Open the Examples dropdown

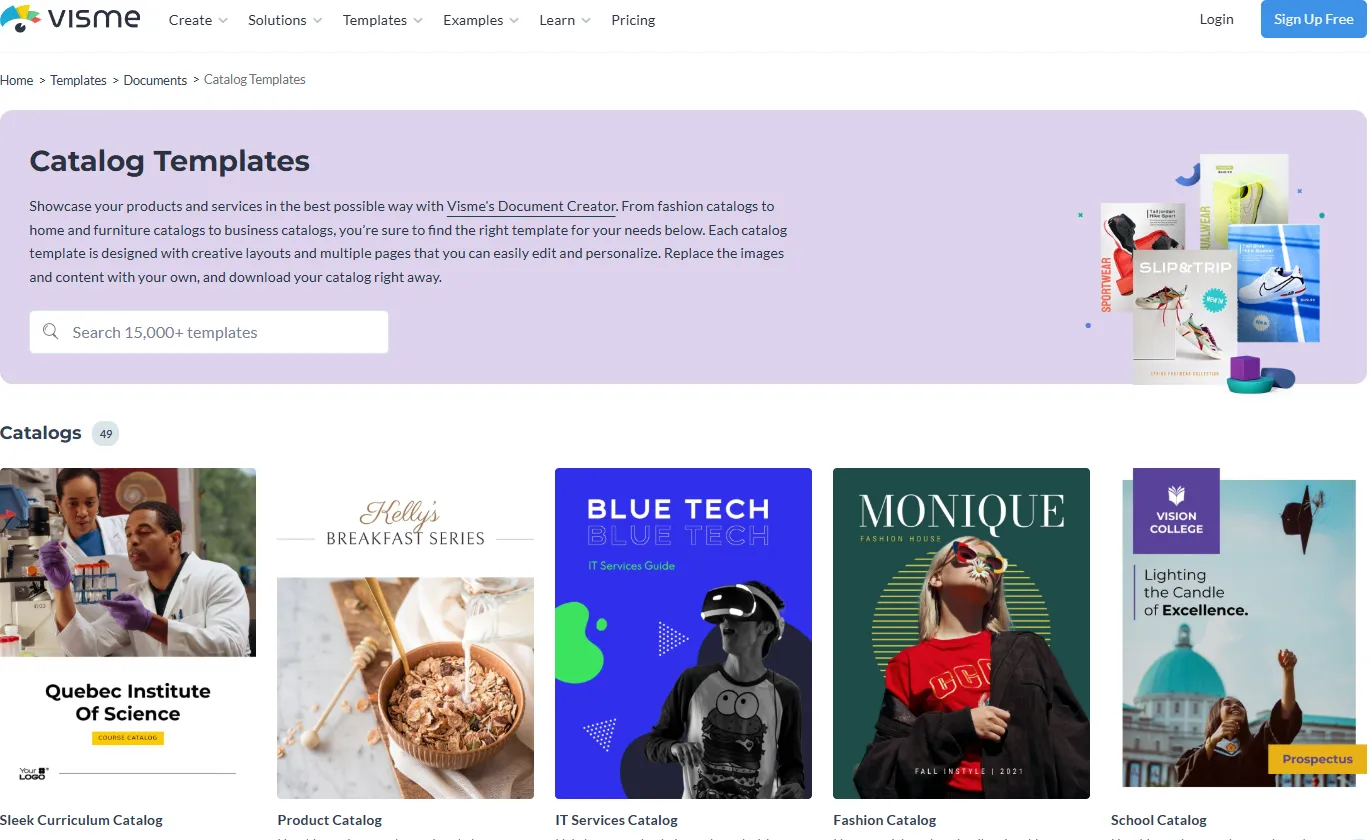tap(481, 20)
